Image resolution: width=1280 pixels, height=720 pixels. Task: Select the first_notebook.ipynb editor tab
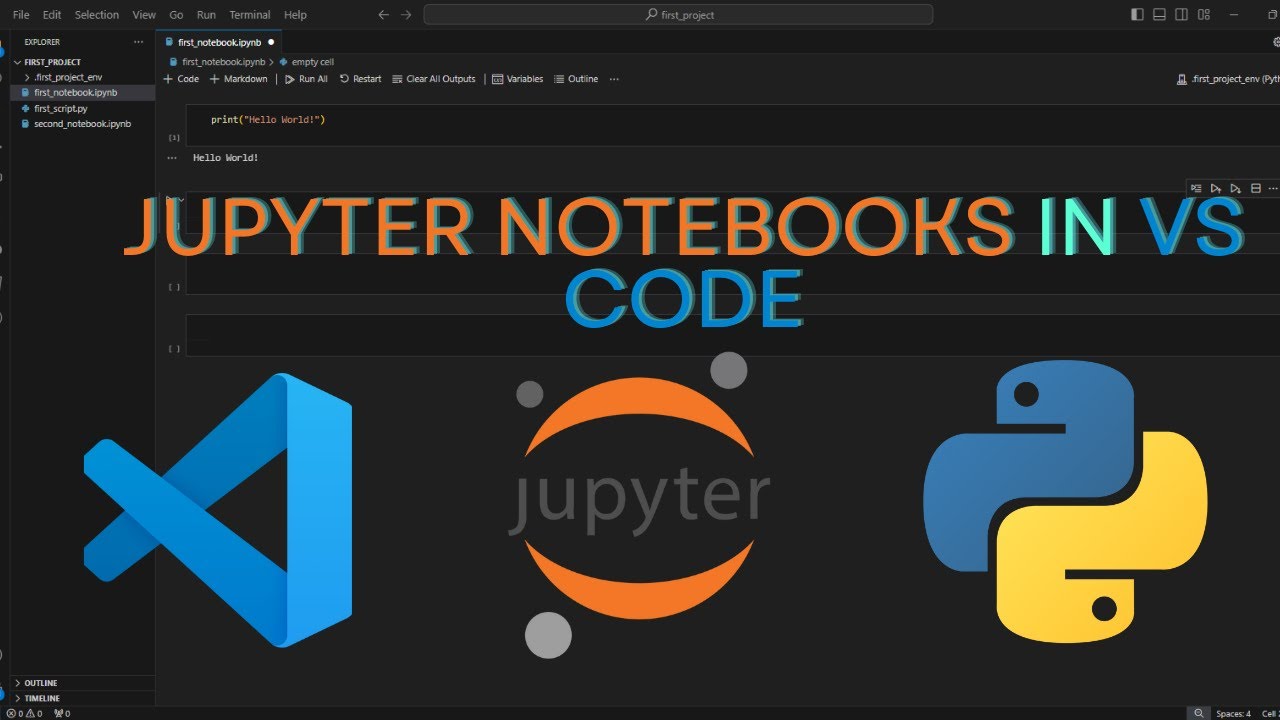tap(219, 42)
